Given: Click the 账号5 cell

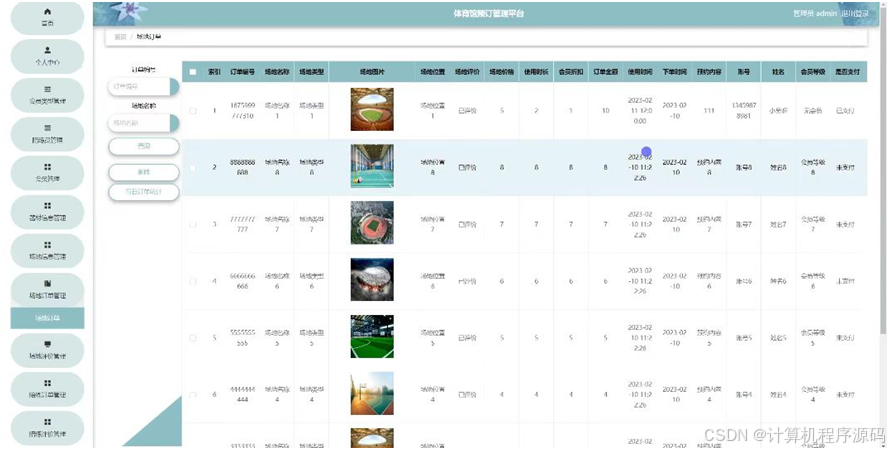Looking at the screenshot, I should click(743, 338).
